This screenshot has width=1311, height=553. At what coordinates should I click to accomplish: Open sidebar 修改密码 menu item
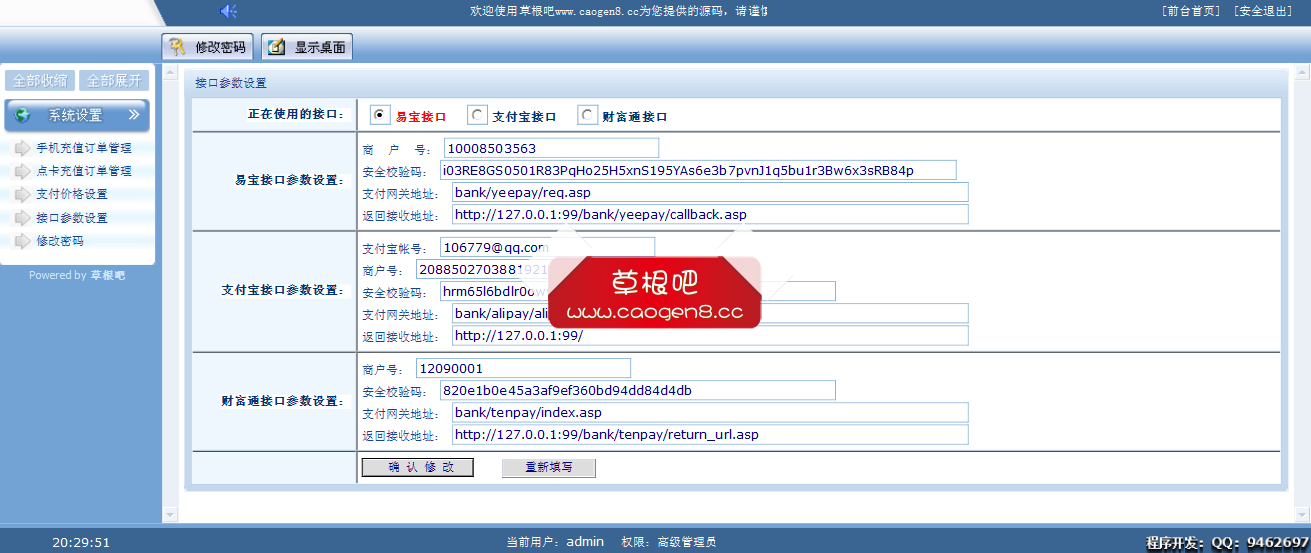coord(60,241)
